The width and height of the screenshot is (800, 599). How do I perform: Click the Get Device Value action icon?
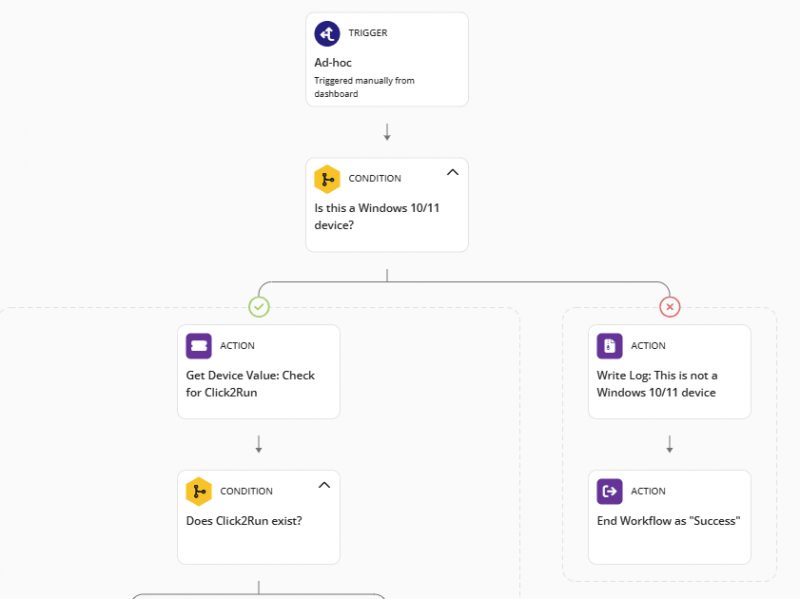[198, 346]
